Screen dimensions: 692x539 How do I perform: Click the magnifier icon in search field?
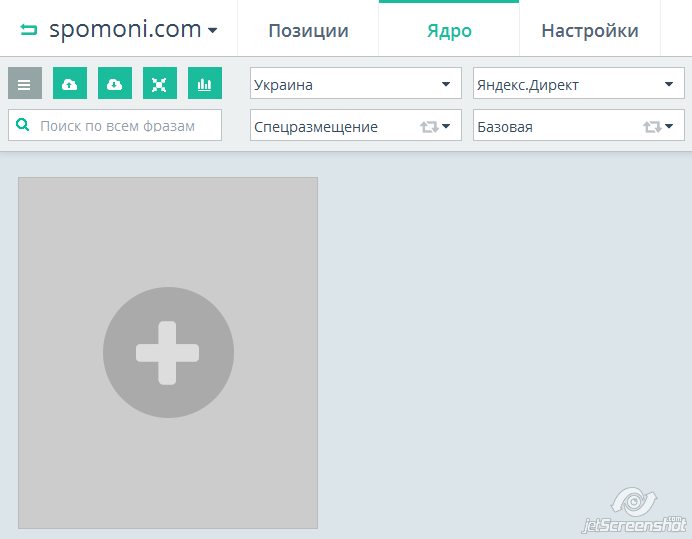[x=23, y=126]
